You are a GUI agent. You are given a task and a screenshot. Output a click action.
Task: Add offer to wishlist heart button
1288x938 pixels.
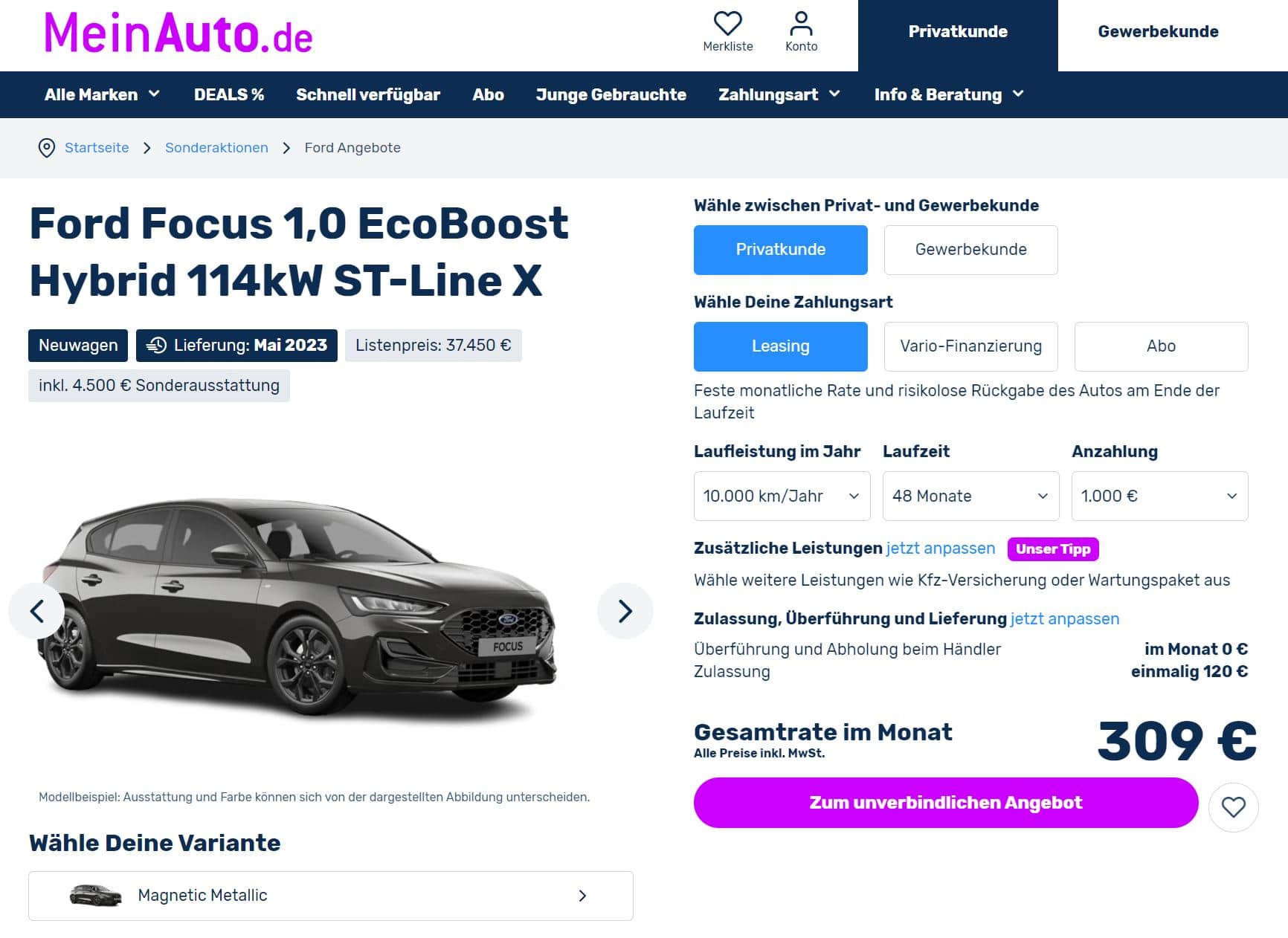click(x=1233, y=806)
